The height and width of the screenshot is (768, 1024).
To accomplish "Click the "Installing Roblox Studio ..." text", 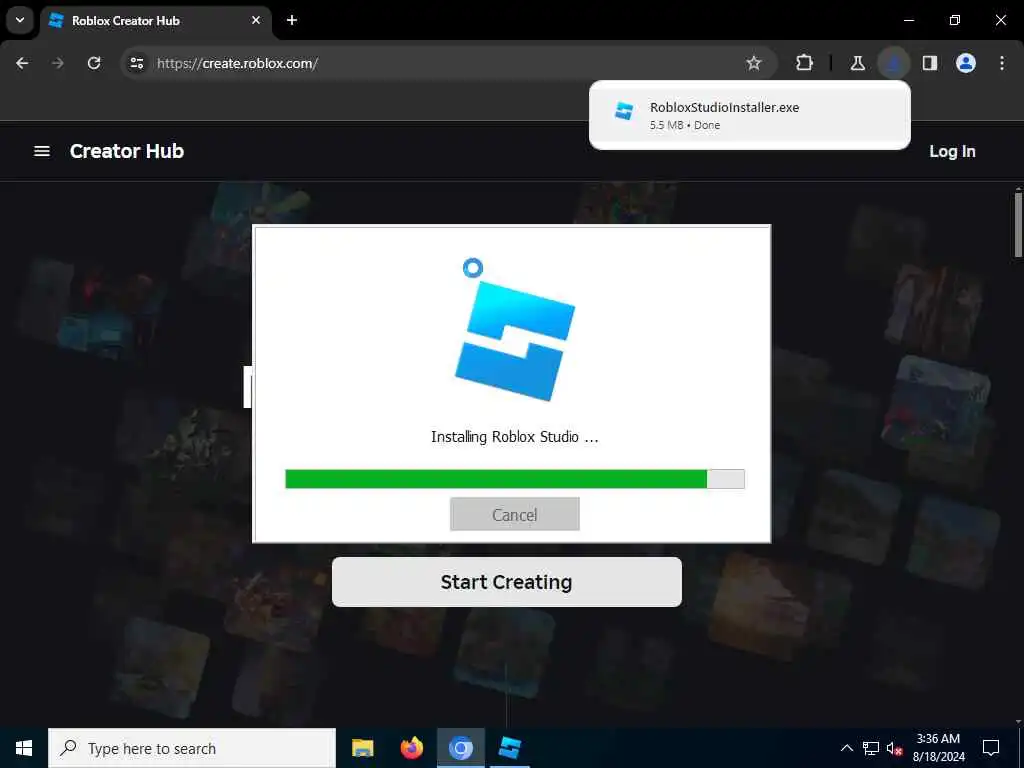I will (515, 437).
